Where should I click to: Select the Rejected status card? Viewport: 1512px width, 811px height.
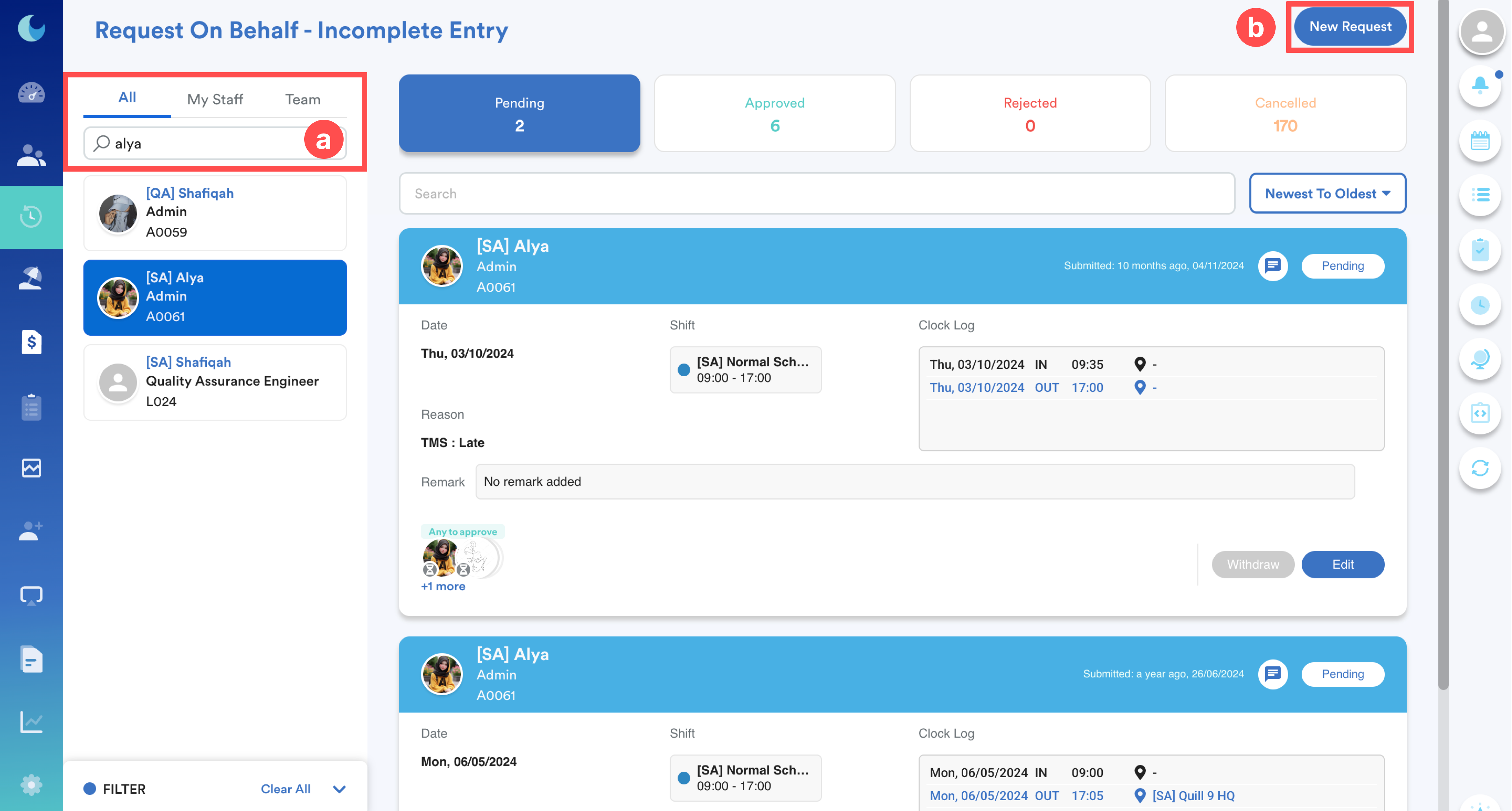1030,113
